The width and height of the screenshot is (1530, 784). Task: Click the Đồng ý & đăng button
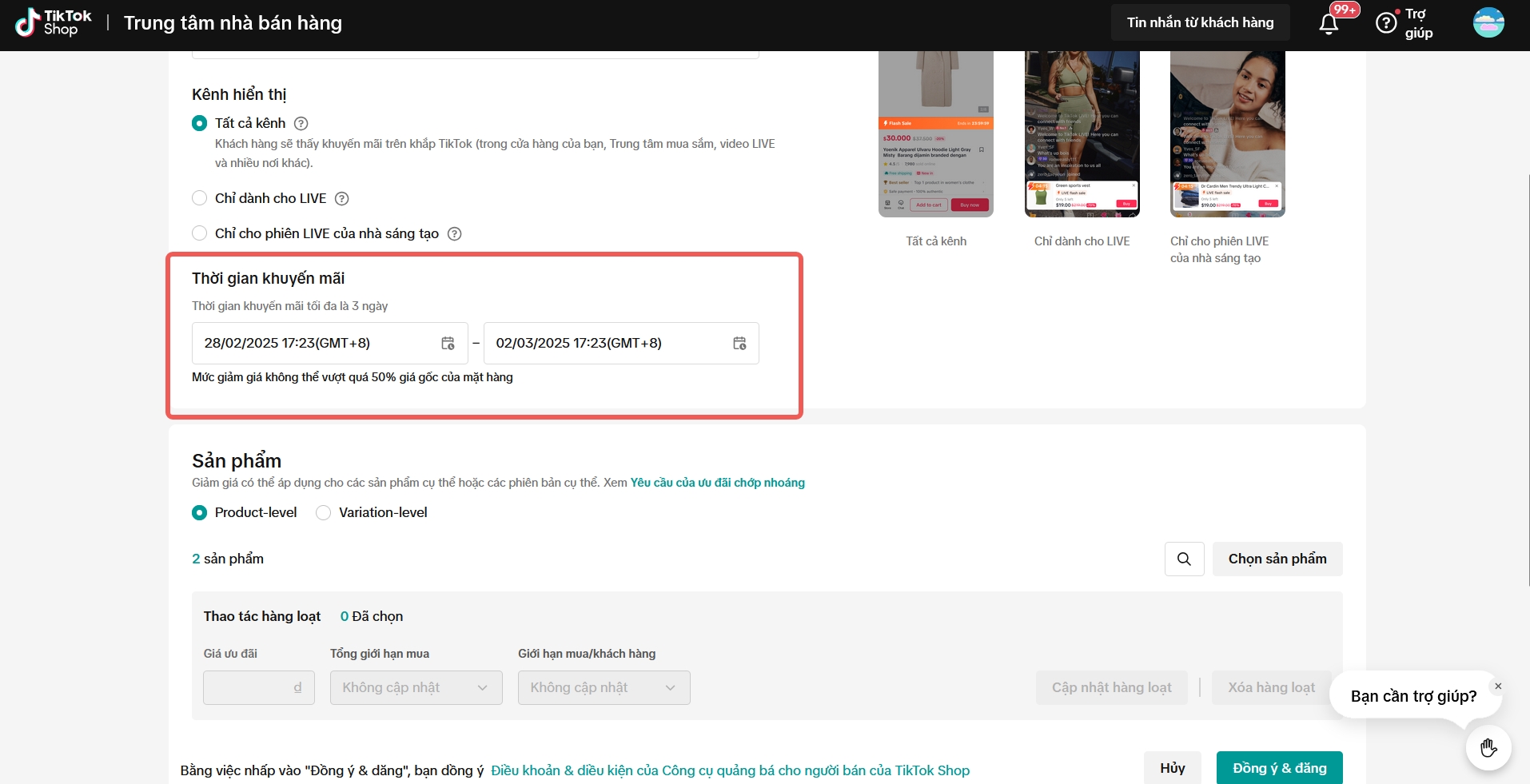1280,768
